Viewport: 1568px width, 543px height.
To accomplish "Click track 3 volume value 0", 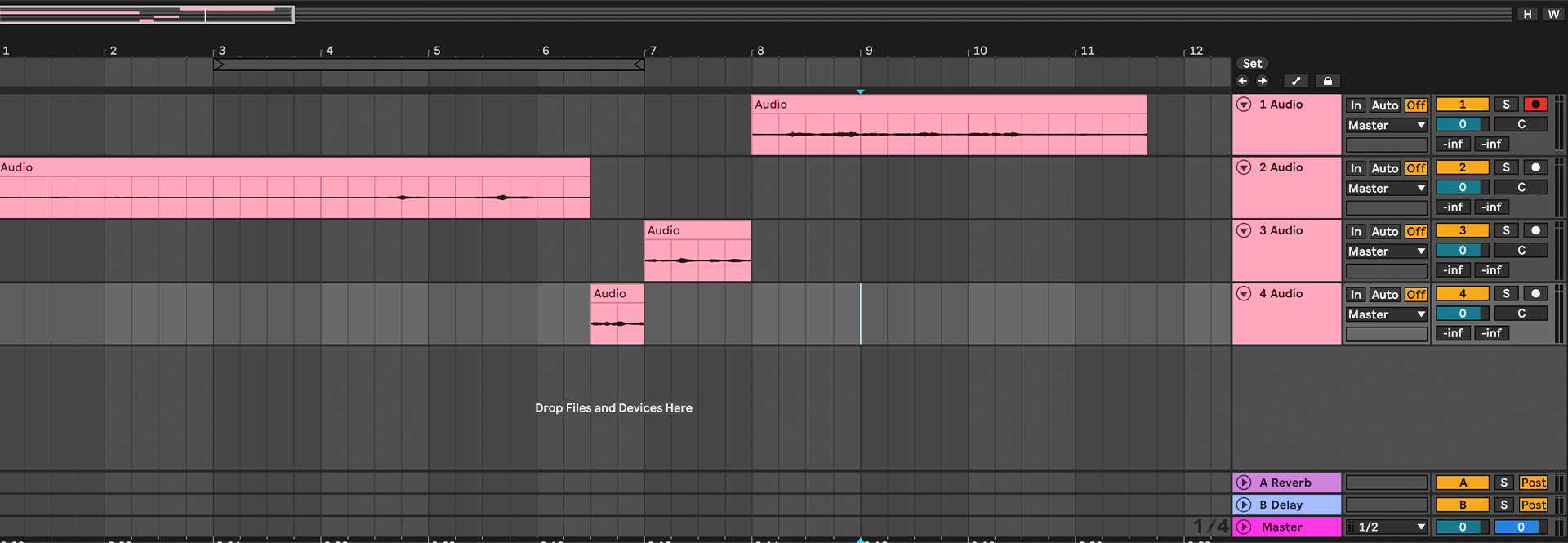I will point(1463,250).
